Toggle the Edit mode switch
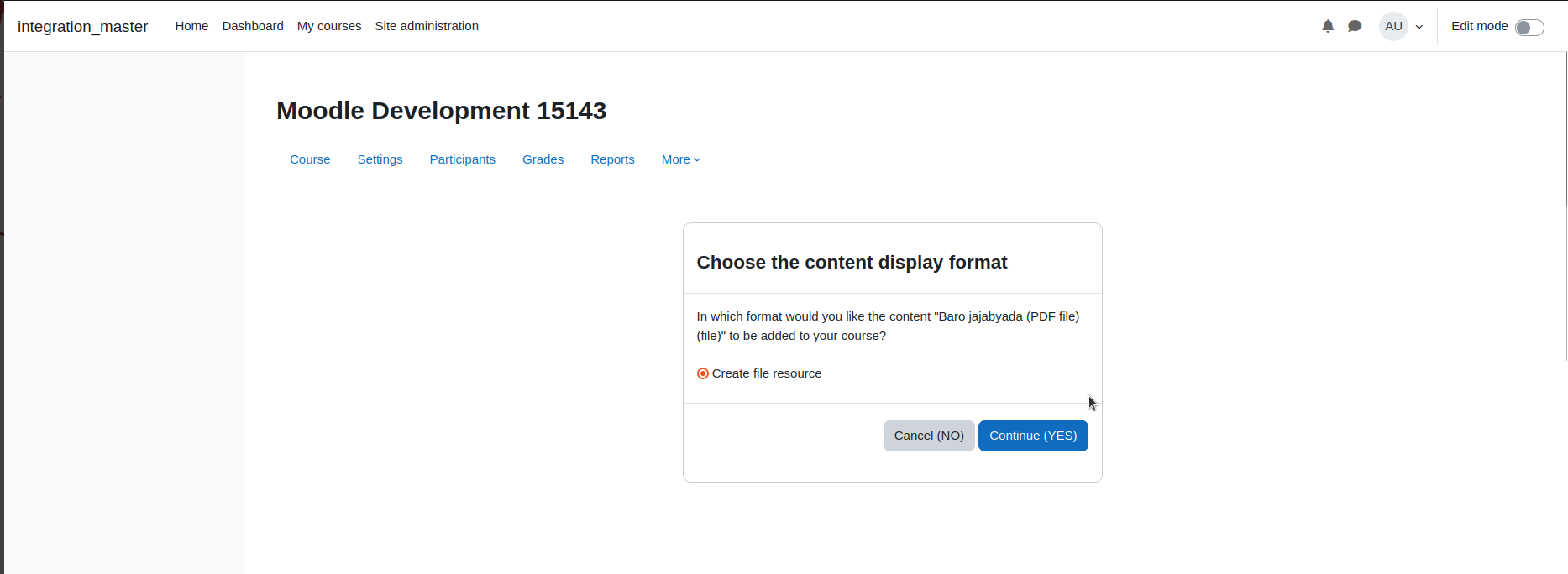Viewport: 1568px width, 574px height. coord(1529,28)
